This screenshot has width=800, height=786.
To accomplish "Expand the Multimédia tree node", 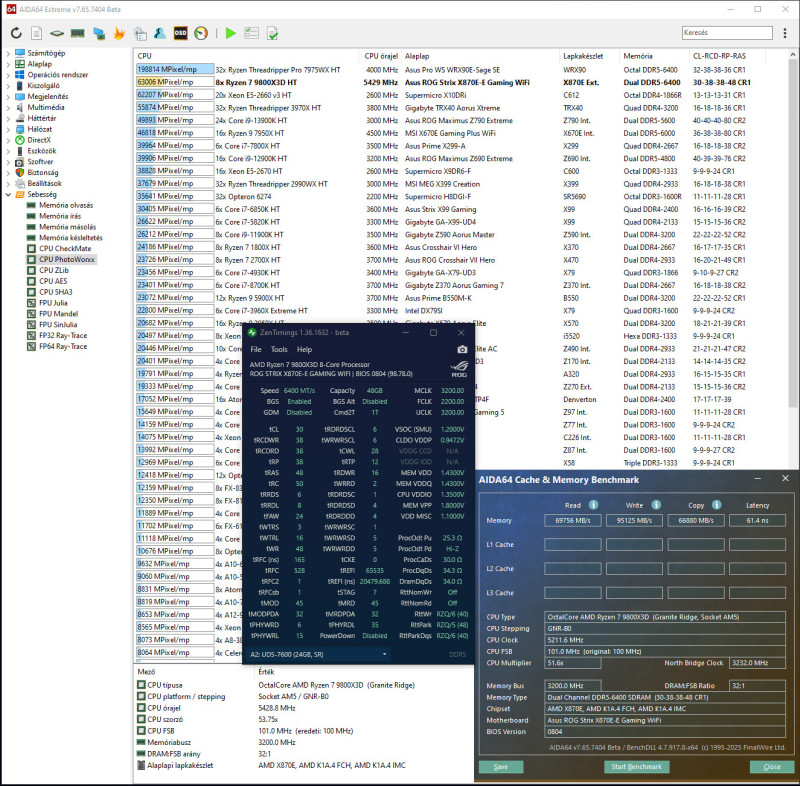I will 8,107.
